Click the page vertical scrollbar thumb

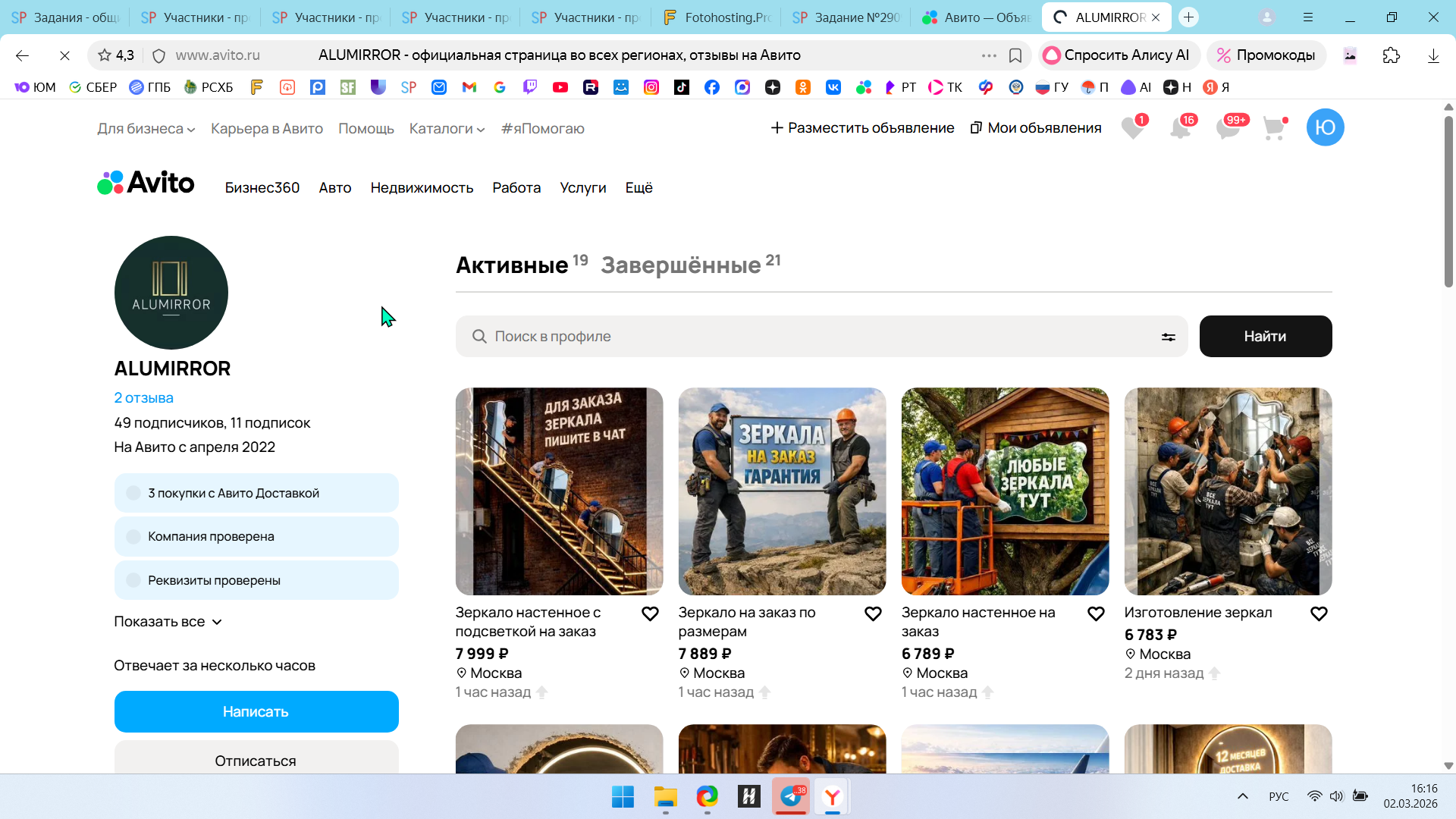[1448, 201]
